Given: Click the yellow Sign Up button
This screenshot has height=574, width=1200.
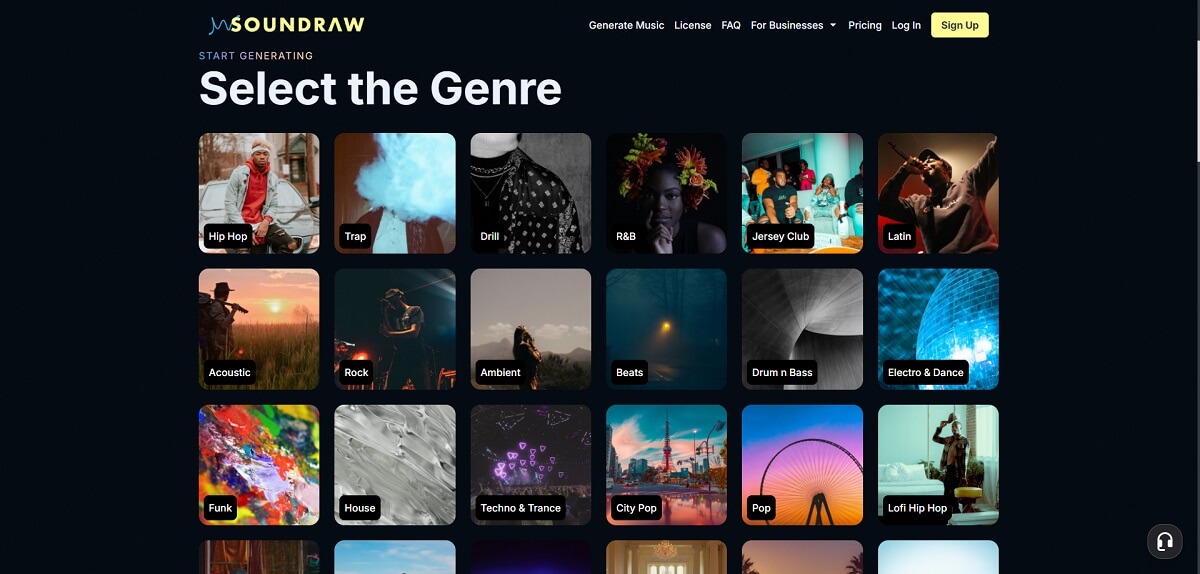Looking at the screenshot, I should pos(960,25).
